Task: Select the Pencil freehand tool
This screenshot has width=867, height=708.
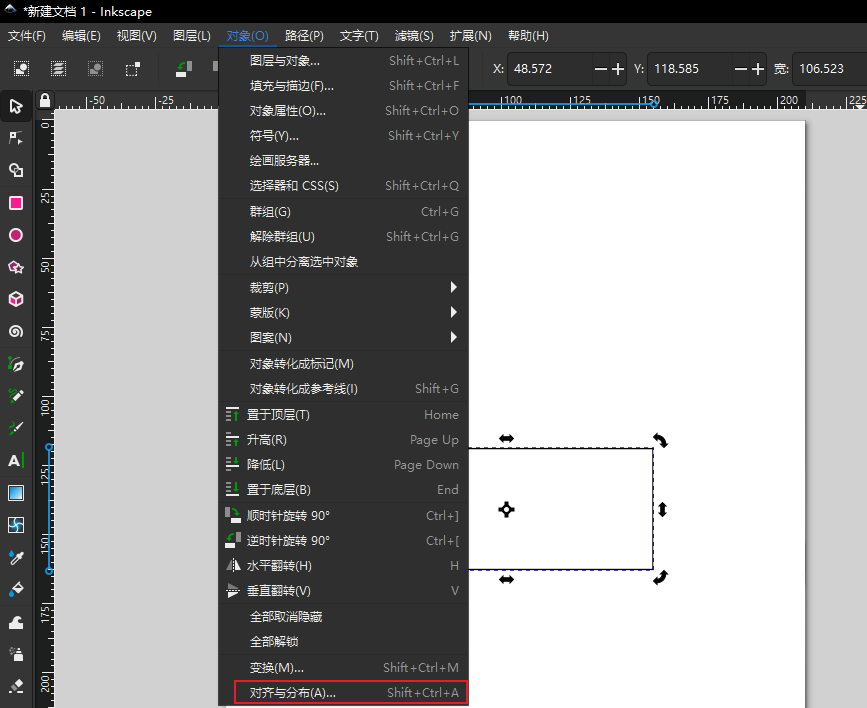Action: pos(16,395)
